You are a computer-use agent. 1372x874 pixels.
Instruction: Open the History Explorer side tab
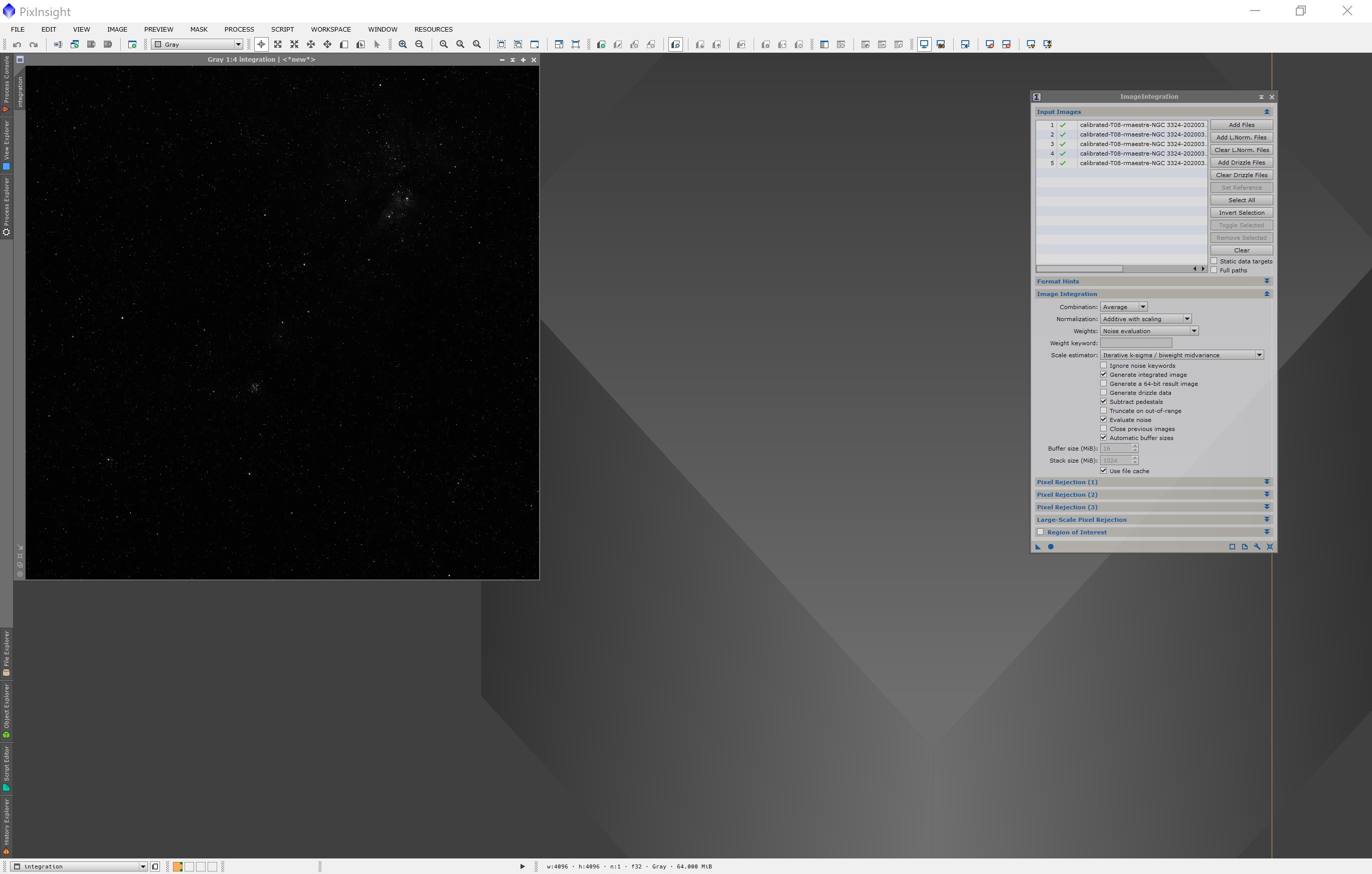coord(6,826)
